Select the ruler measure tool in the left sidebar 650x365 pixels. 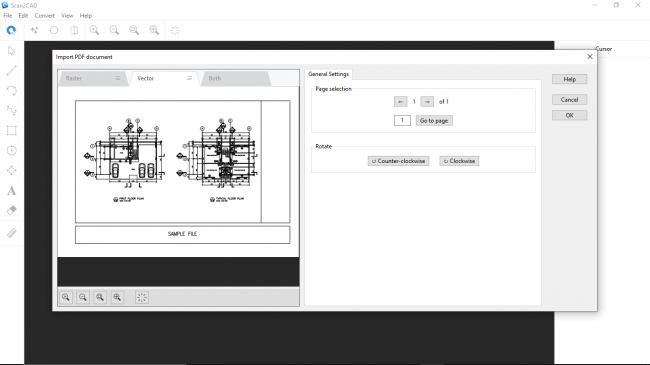click(12, 233)
